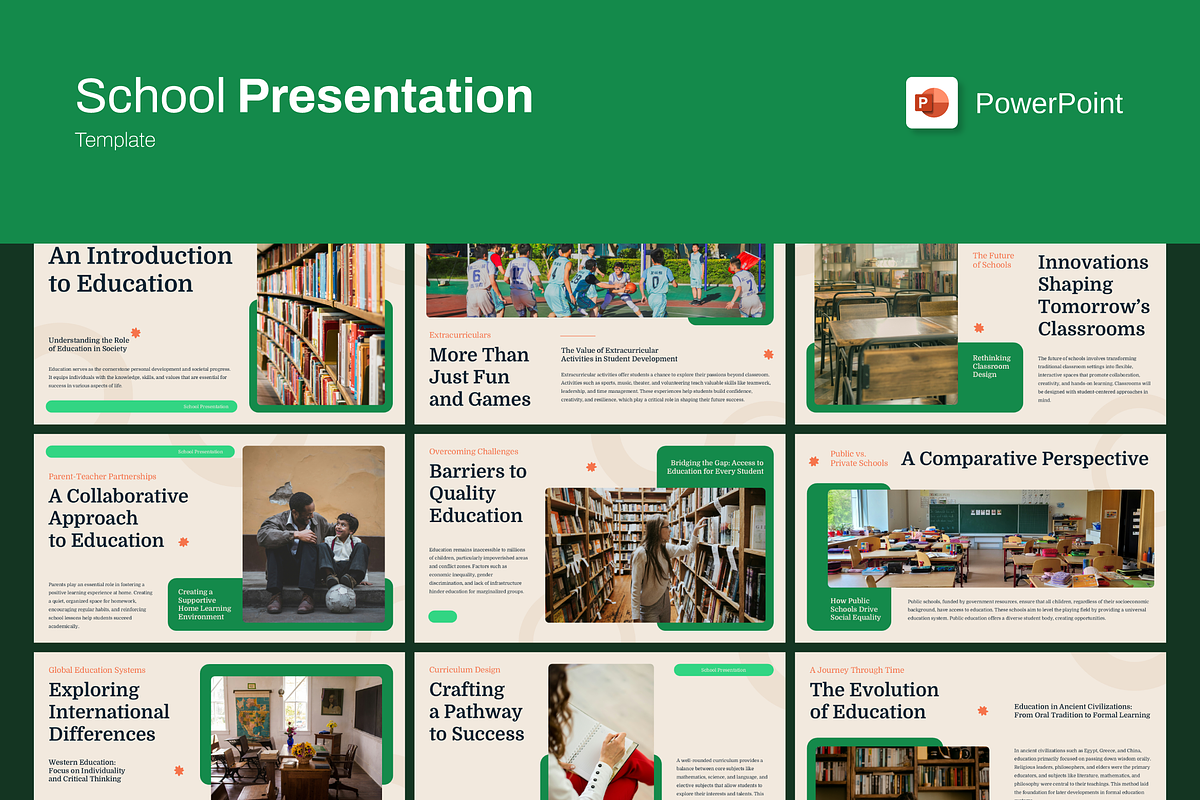This screenshot has width=1200, height=800.
Task: Open the father and son with soccer ball photo
Action: pos(313,534)
